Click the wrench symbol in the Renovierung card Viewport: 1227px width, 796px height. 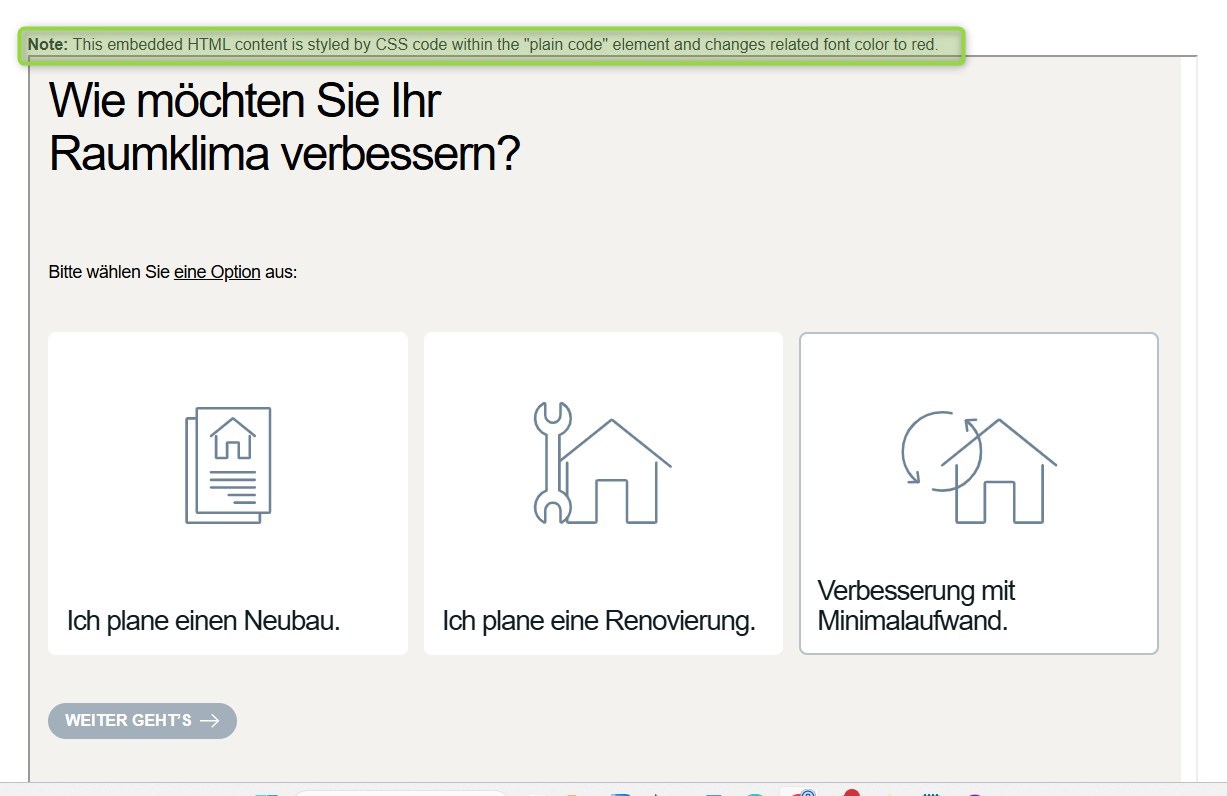(x=551, y=462)
